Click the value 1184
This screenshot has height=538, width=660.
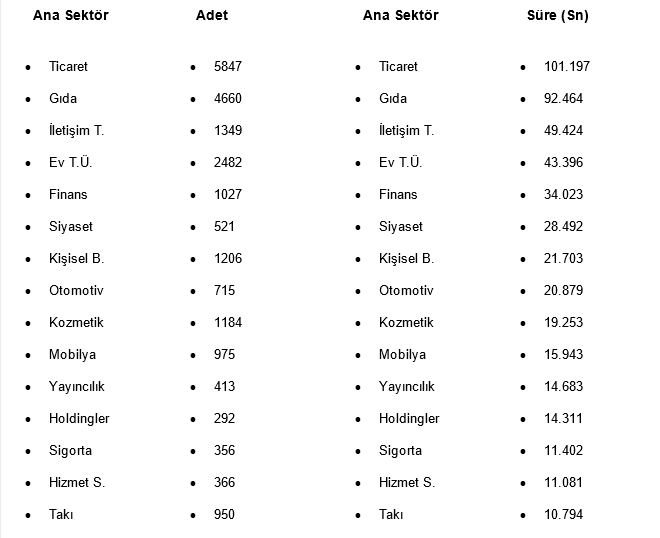(228, 322)
